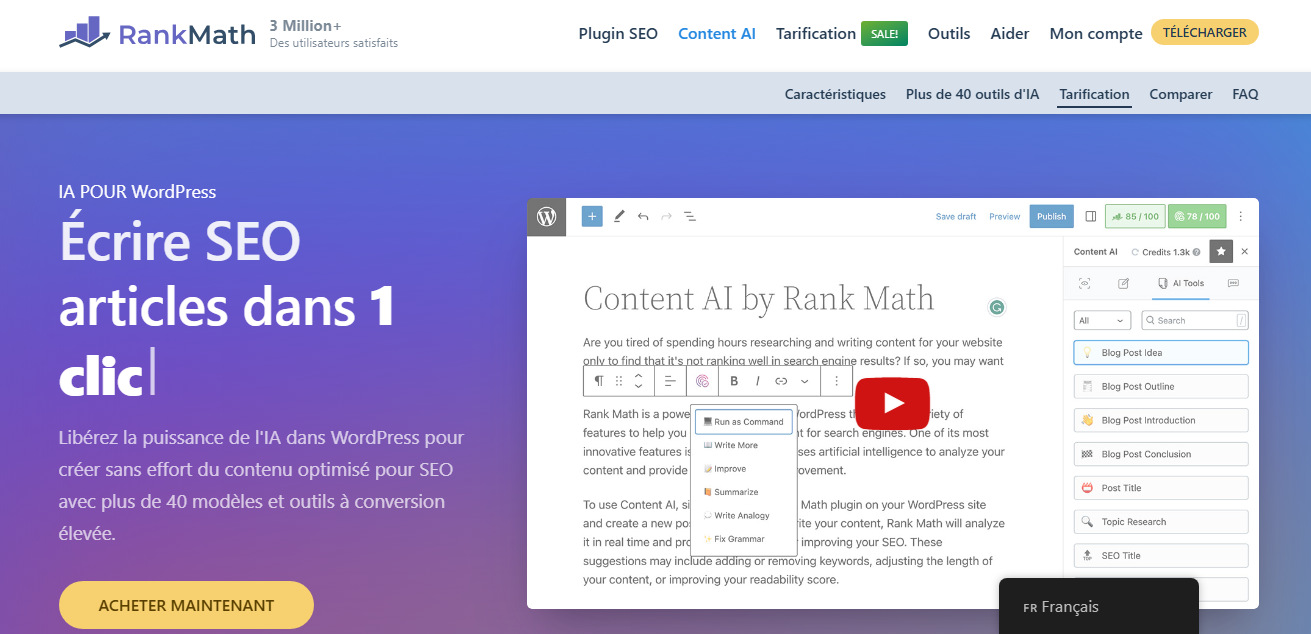Open the document overview list icon
Image resolution: width=1311 pixels, height=634 pixels.
tap(690, 216)
